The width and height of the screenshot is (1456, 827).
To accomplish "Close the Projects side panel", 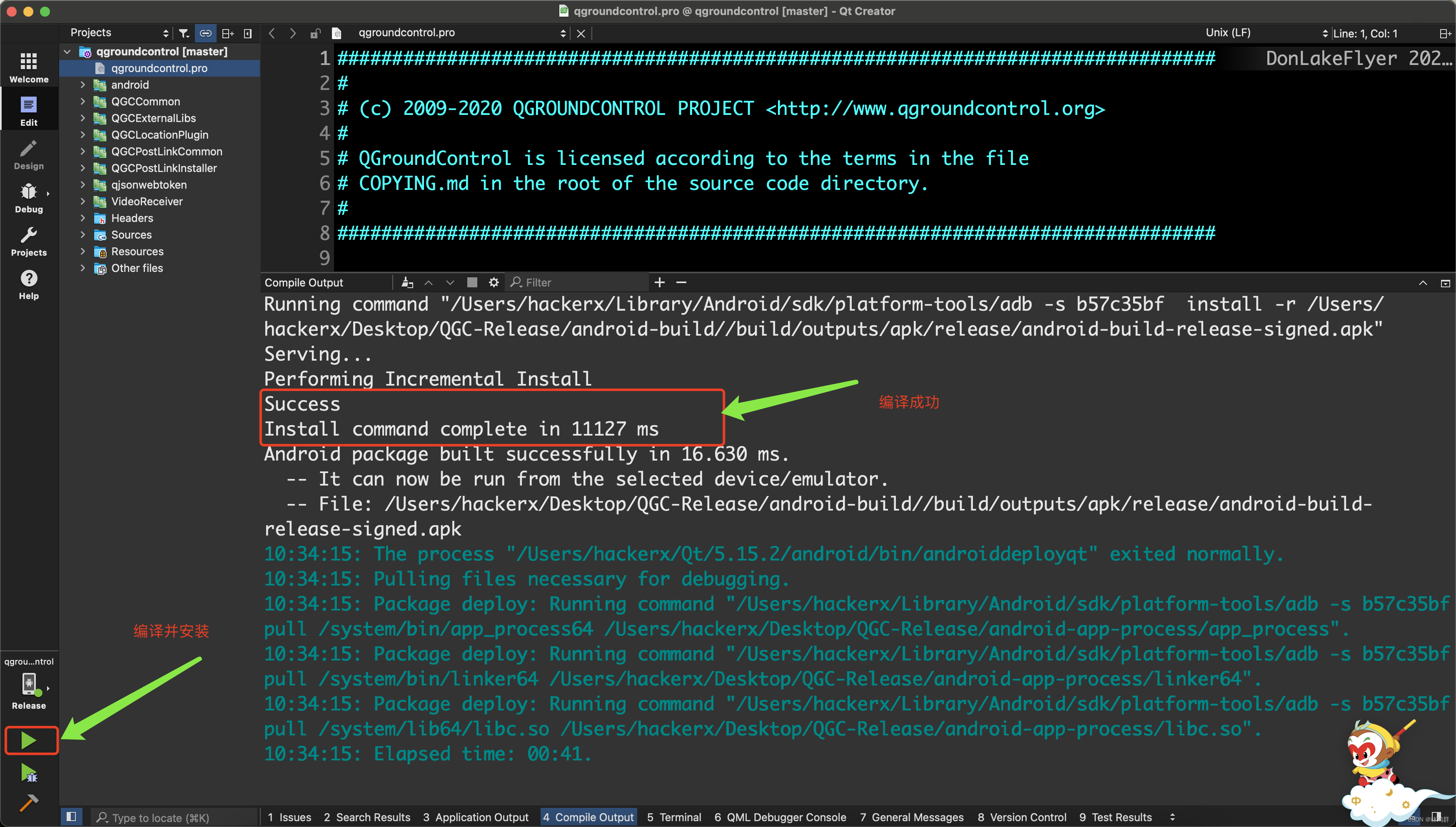I will pyautogui.click(x=248, y=33).
